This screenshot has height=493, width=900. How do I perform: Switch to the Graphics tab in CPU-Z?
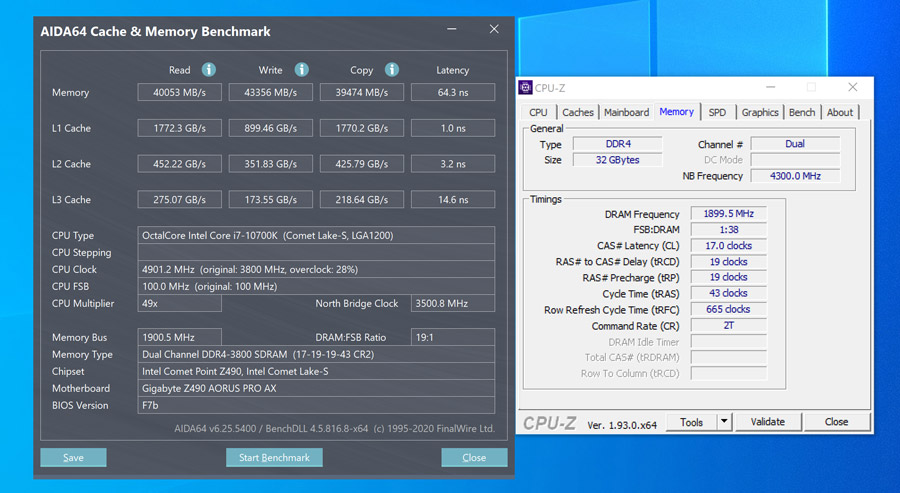tap(760, 112)
